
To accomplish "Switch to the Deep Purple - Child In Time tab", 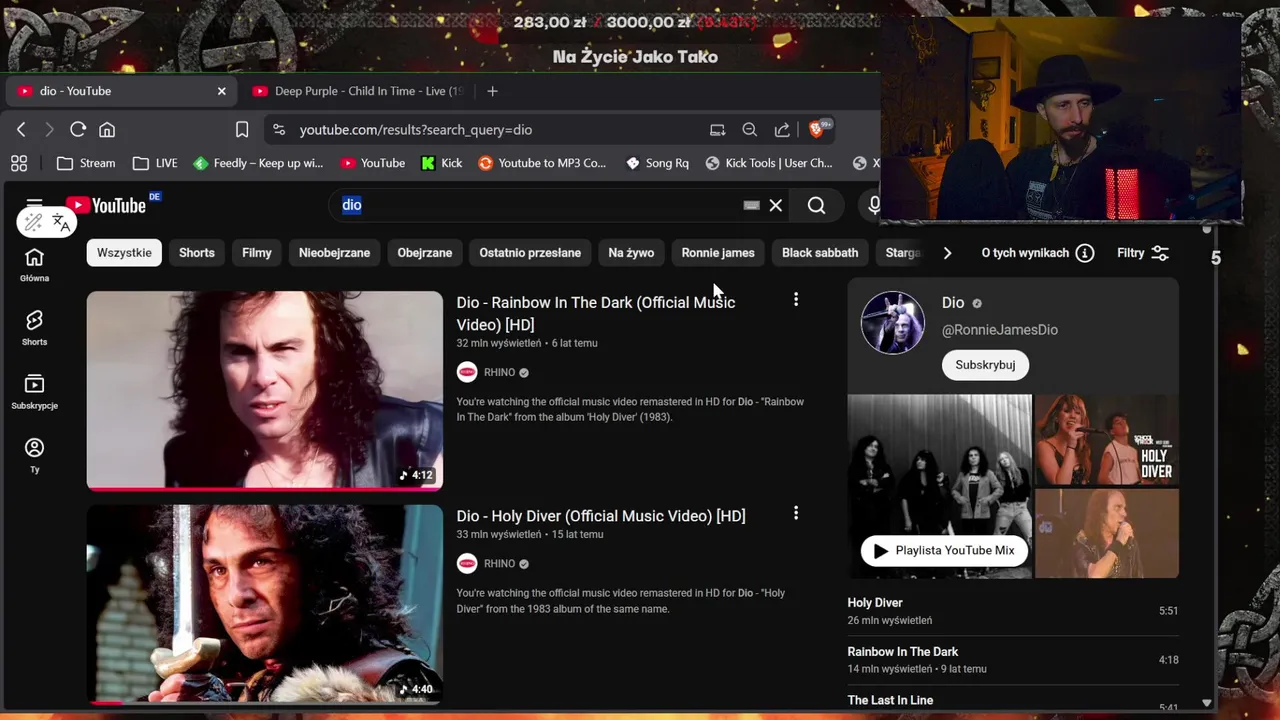I will pyautogui.click(x=359, y=91).
